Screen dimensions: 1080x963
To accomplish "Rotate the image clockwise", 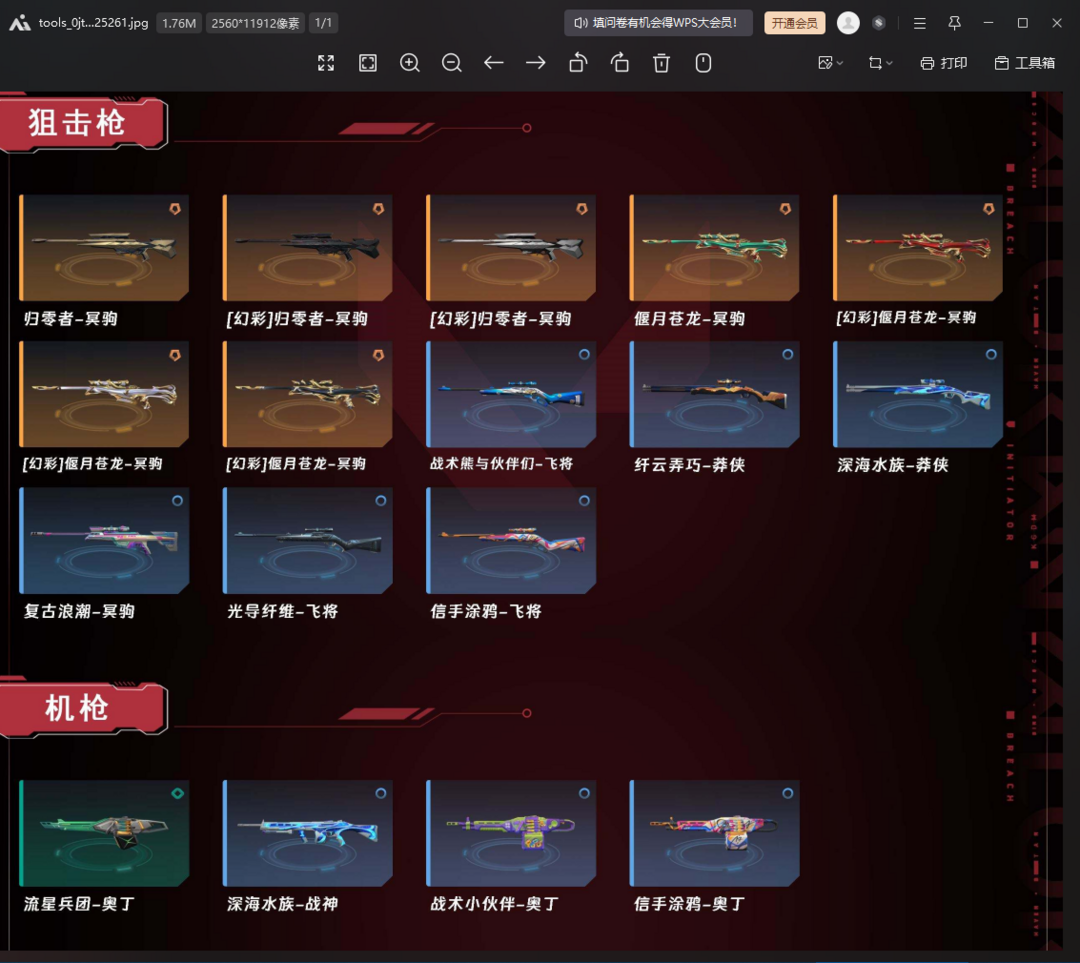I will tap(620, 63).
